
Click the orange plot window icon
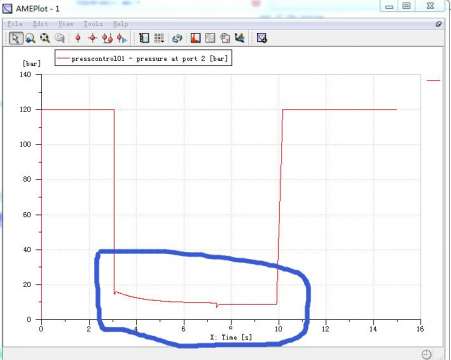pyautogui.click(x=195, y=38)
